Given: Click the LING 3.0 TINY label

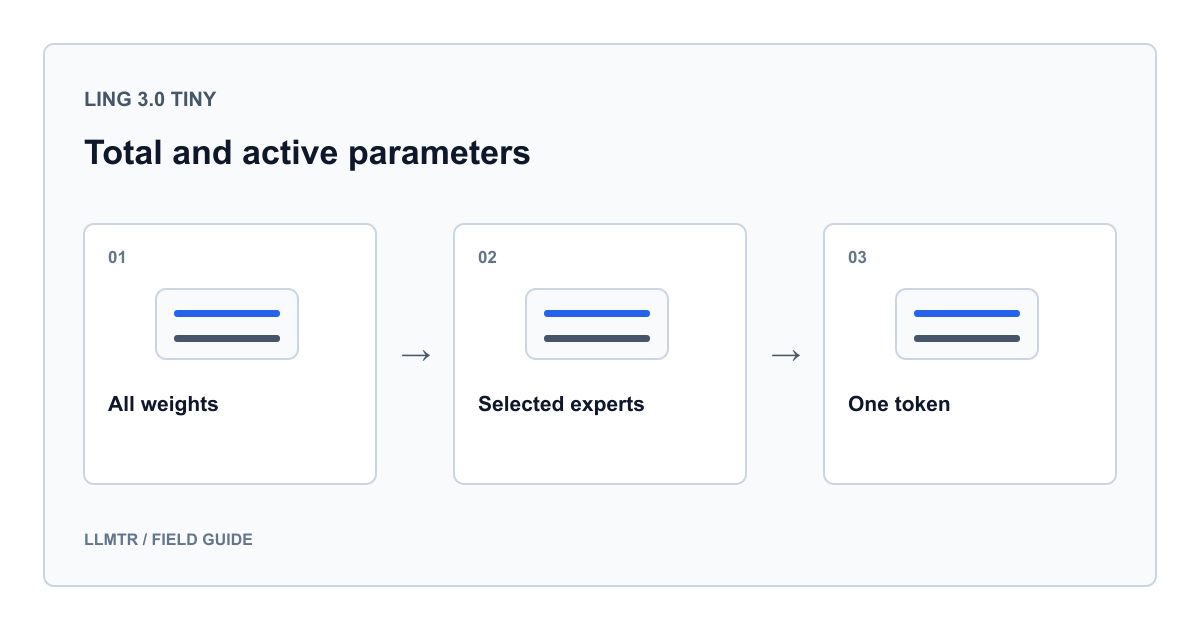Looking at the screenshot, I should click(150, 100).
